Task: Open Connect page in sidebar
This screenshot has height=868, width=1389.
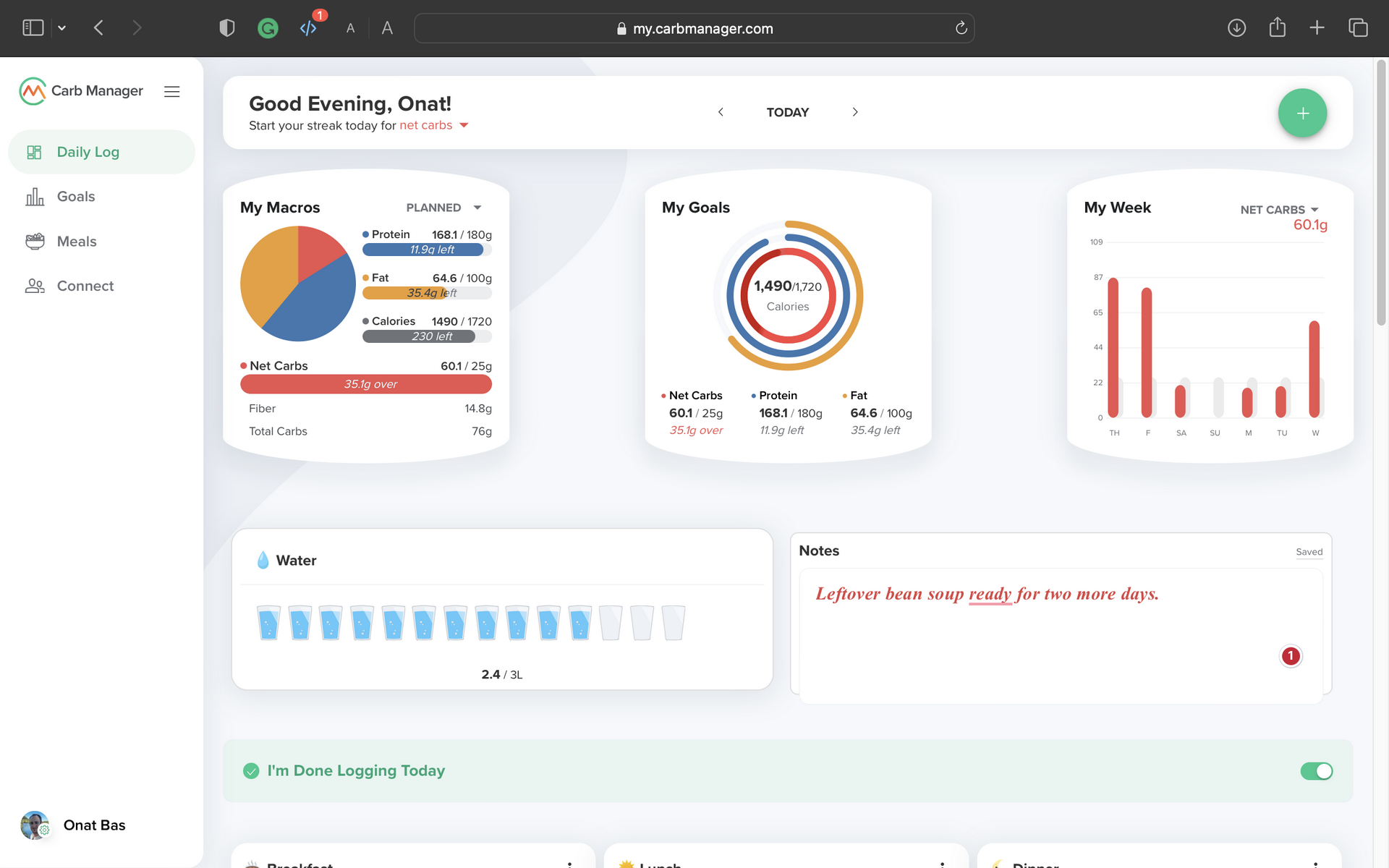Action: (x=101, y=286)
